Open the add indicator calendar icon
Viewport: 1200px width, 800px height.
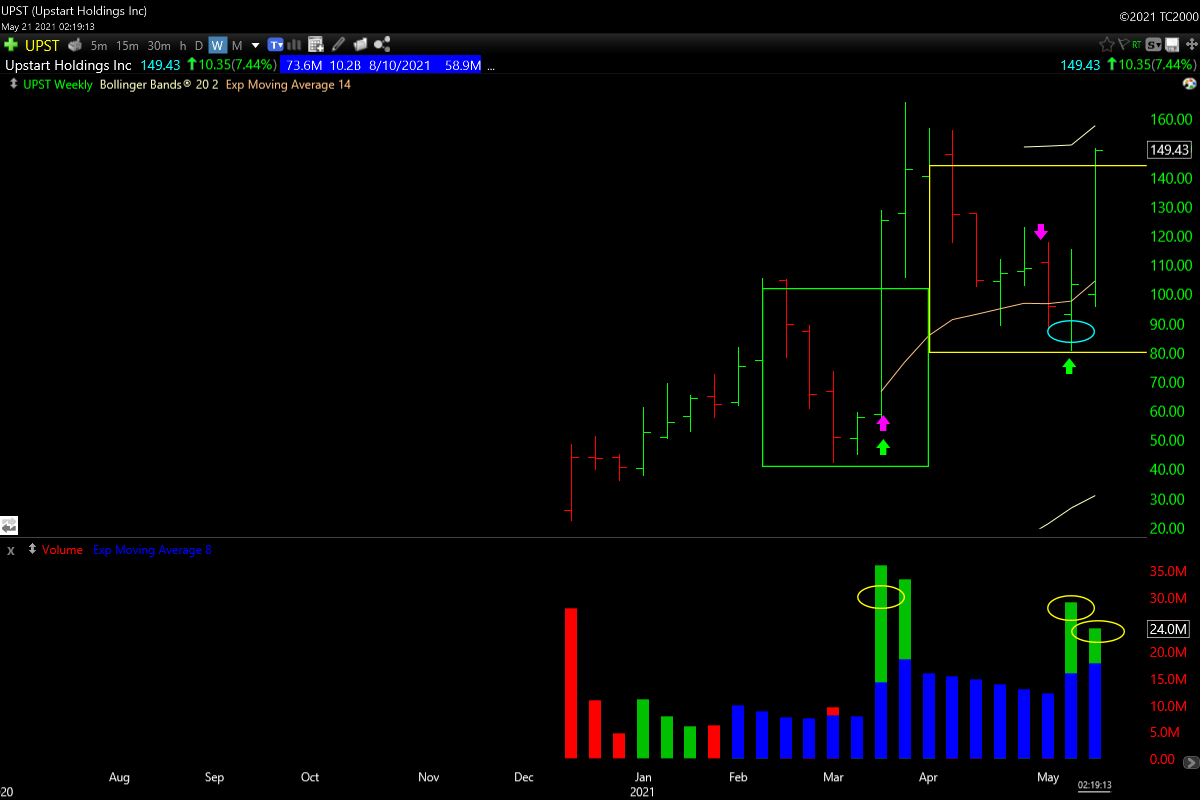[x=316, y=45]
